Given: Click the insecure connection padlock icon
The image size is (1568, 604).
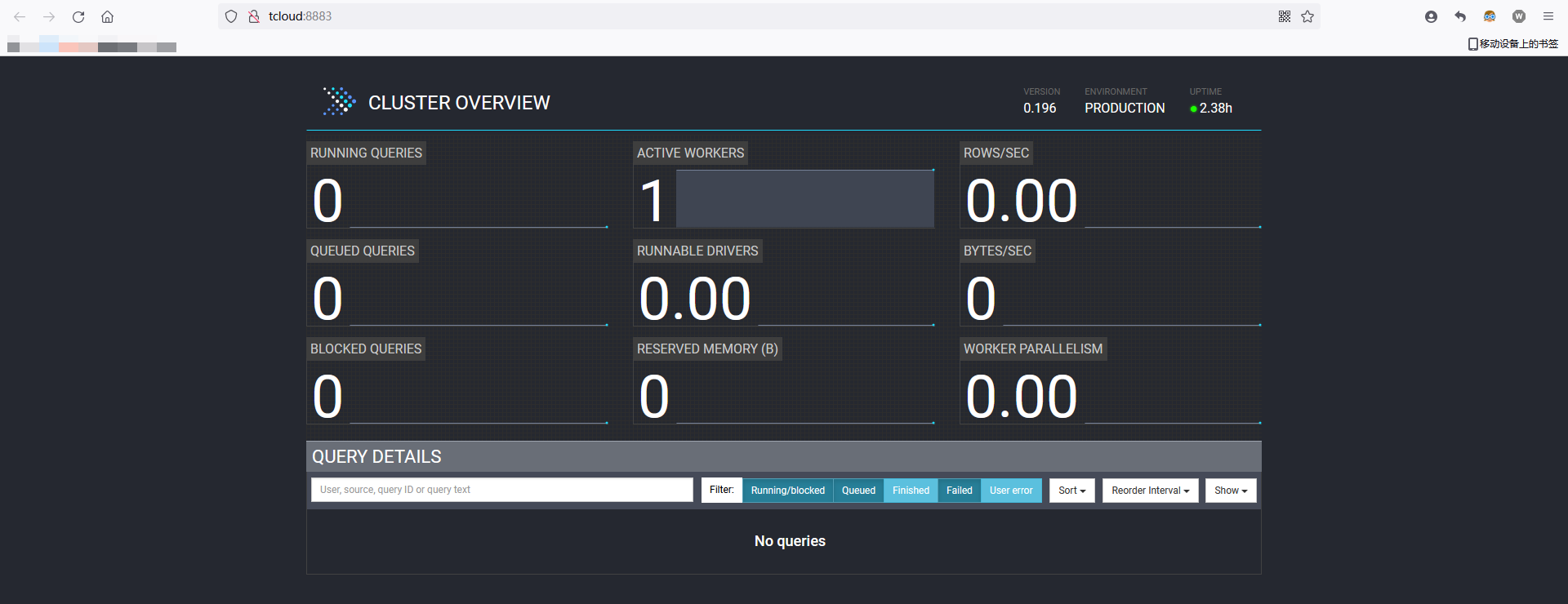Looking at the screenshot, I should (254, 16).
